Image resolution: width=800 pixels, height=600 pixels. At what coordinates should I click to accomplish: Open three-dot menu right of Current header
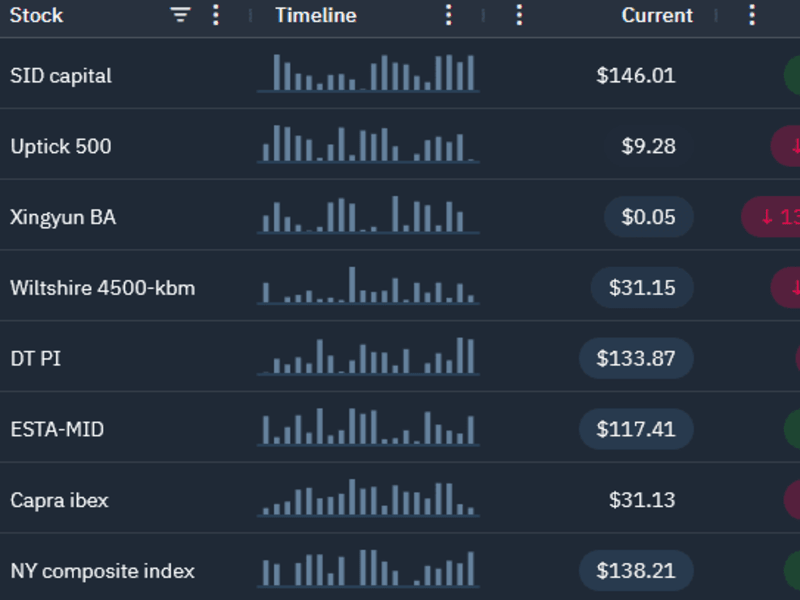tap(752, 15)
